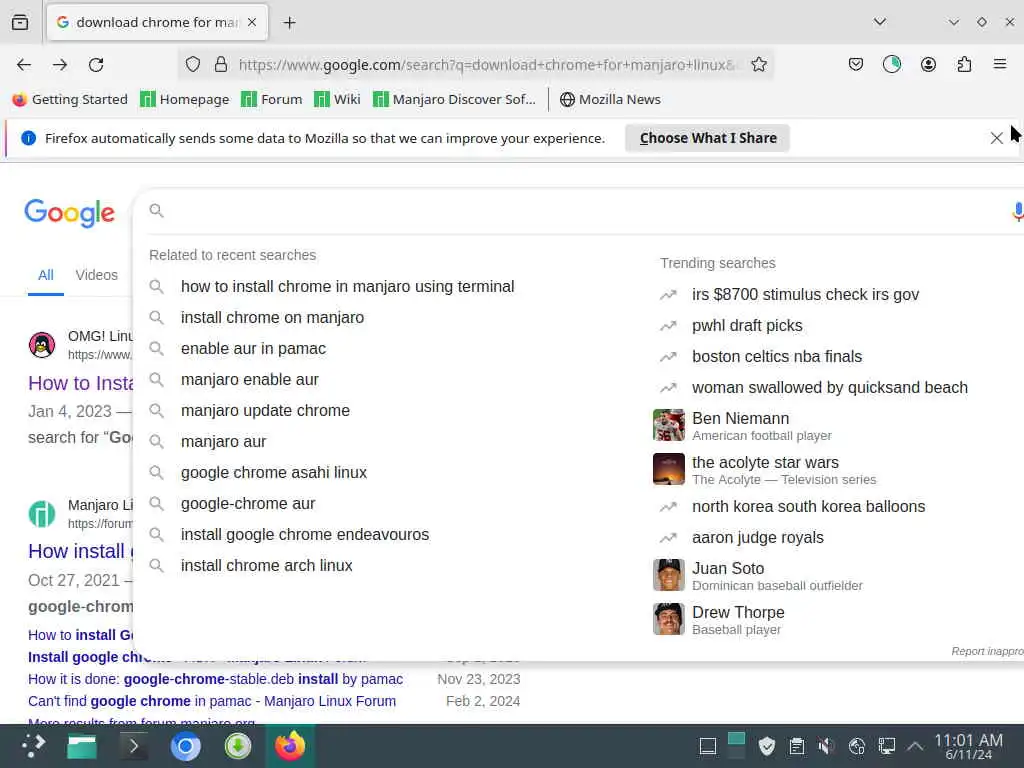Select suggestion how to install chrome in manjaro using terminal
Image resolution: width=1024 pixels, height=768 pixels.
coord(347,286)
